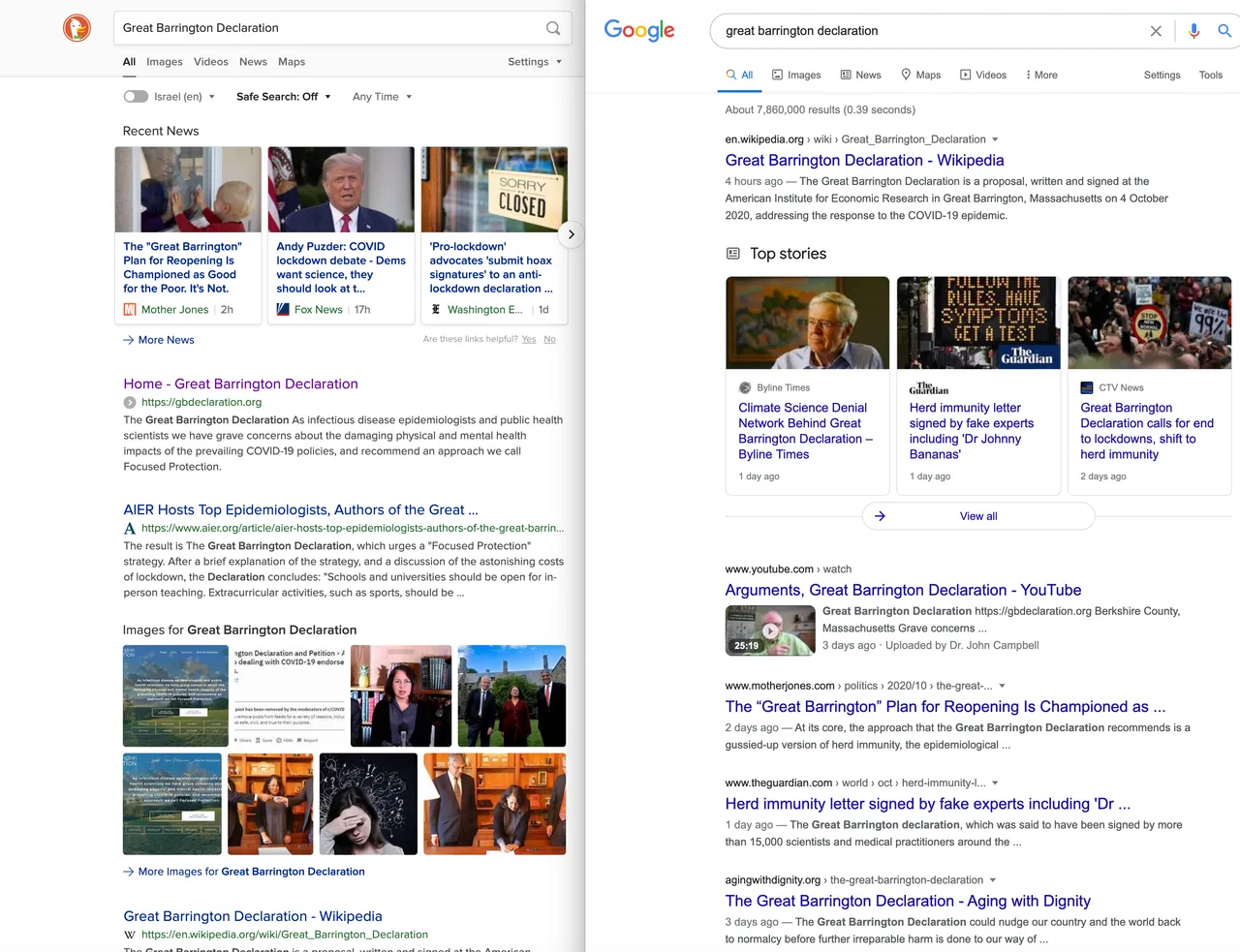Click the AIER favicon in DuckDuckGo result
Viewport: 1240px width, 952px height.
point(130,529)
